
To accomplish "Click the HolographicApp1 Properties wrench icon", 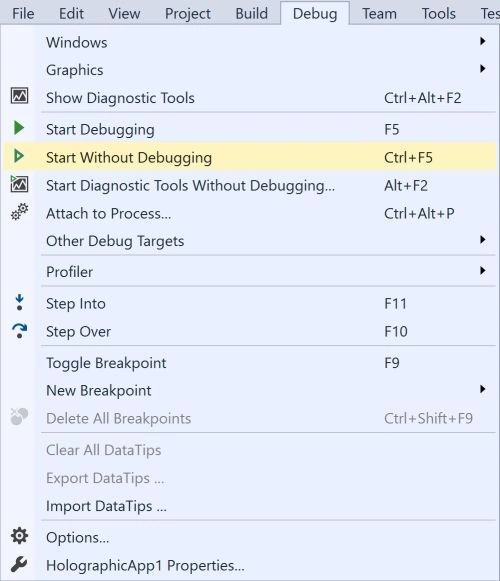I will point(19,564).
